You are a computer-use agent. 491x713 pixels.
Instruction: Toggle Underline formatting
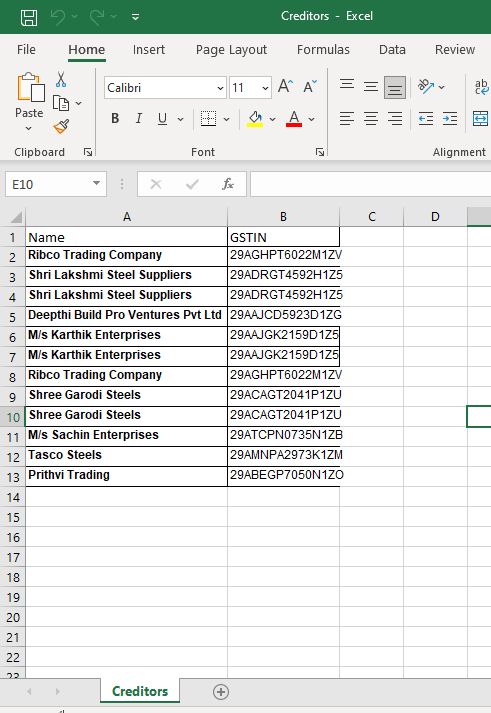(162, 119)
